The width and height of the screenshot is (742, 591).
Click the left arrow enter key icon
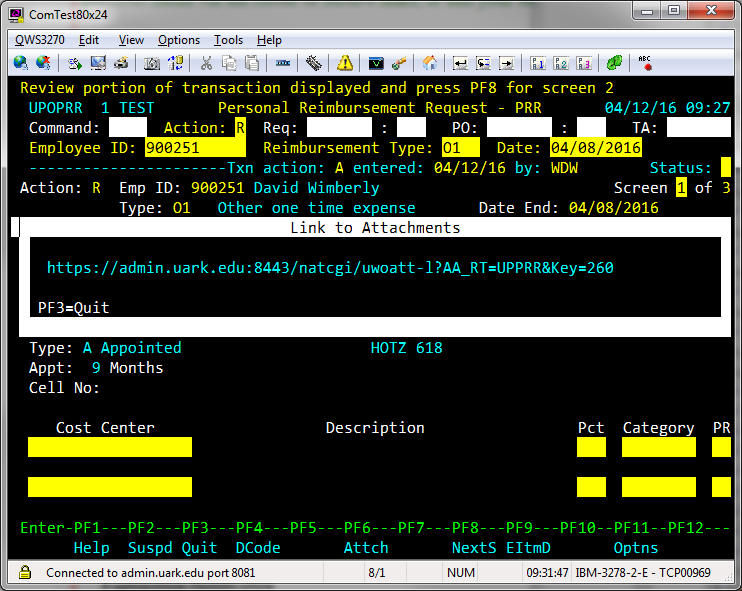click(460, 62)
